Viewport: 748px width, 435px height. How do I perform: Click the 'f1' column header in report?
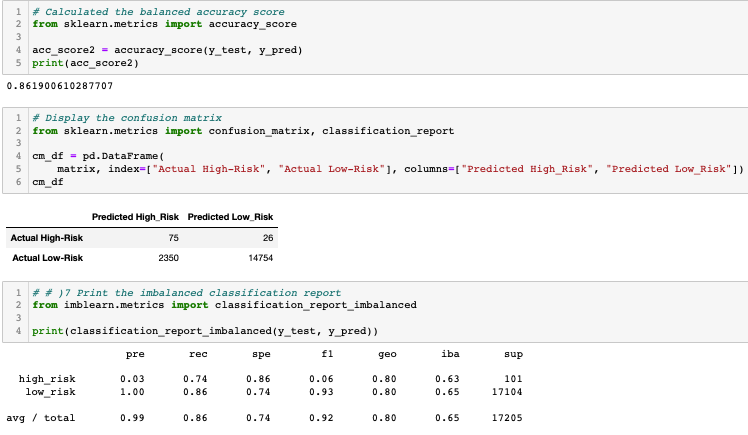pos(327,354)
